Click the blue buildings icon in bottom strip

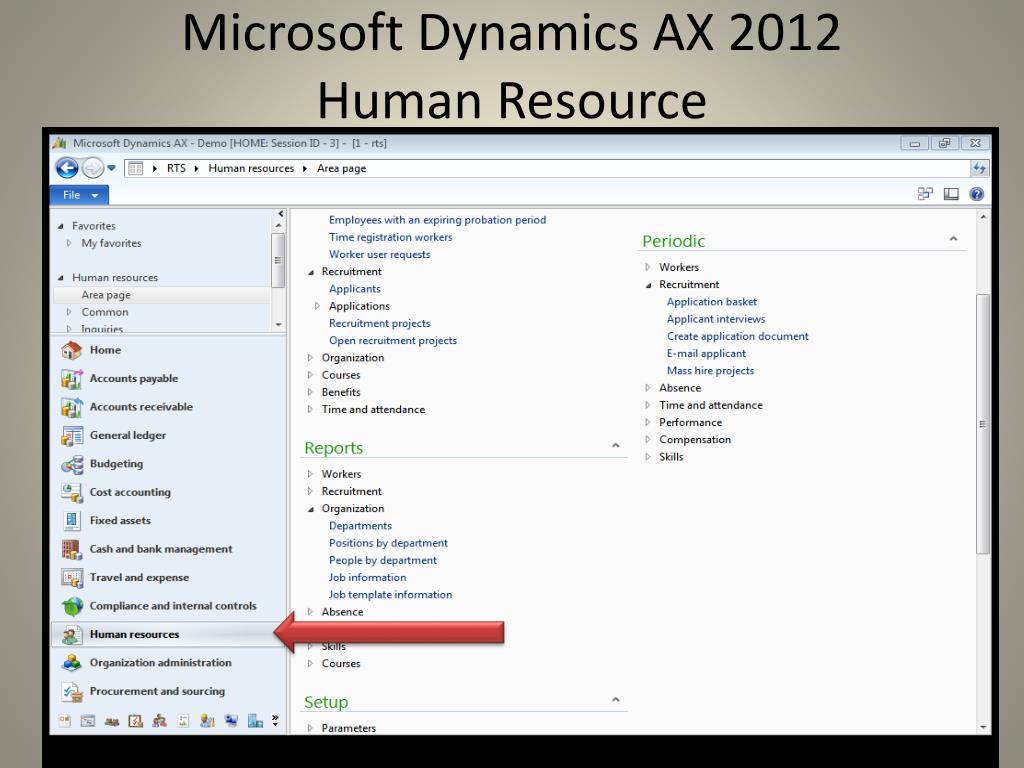click(x=255, y=721)
